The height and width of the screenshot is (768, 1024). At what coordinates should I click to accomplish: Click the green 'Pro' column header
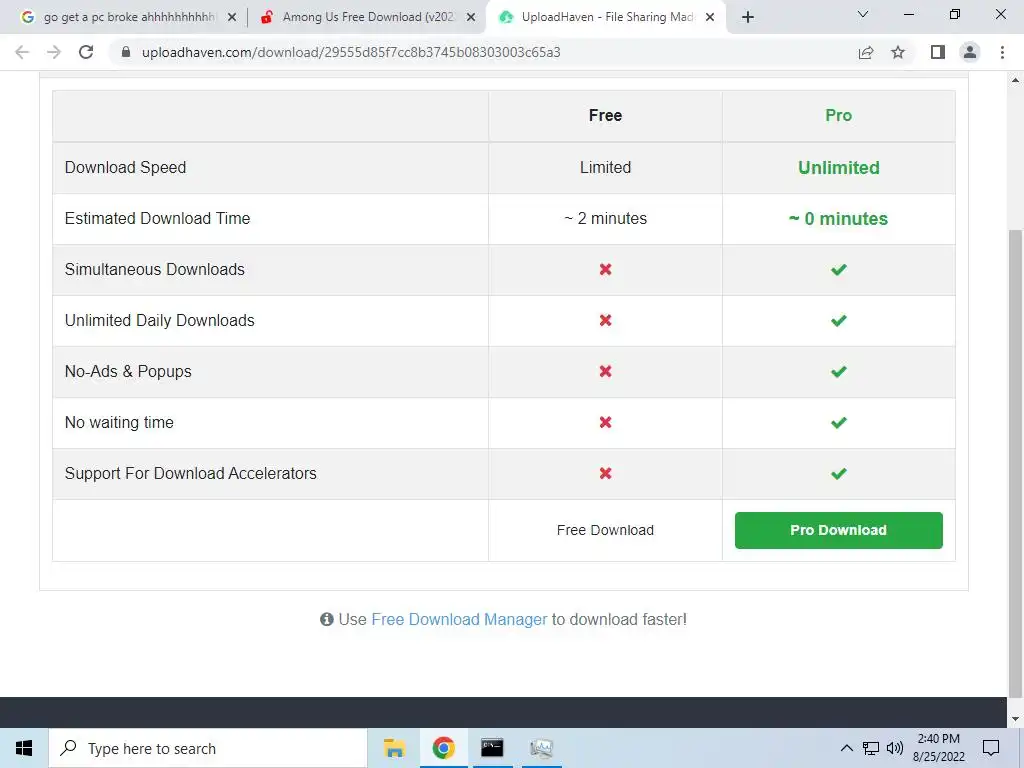pos(839,116)
